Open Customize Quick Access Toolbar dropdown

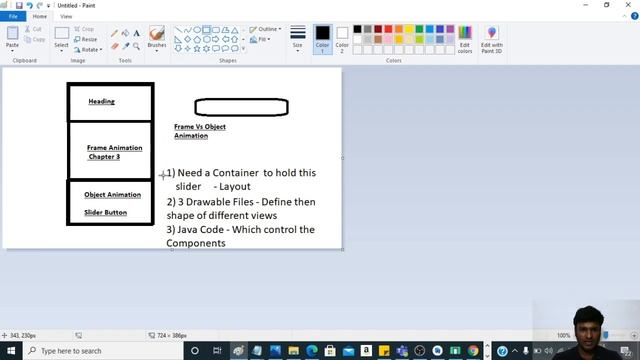[48, 6]
